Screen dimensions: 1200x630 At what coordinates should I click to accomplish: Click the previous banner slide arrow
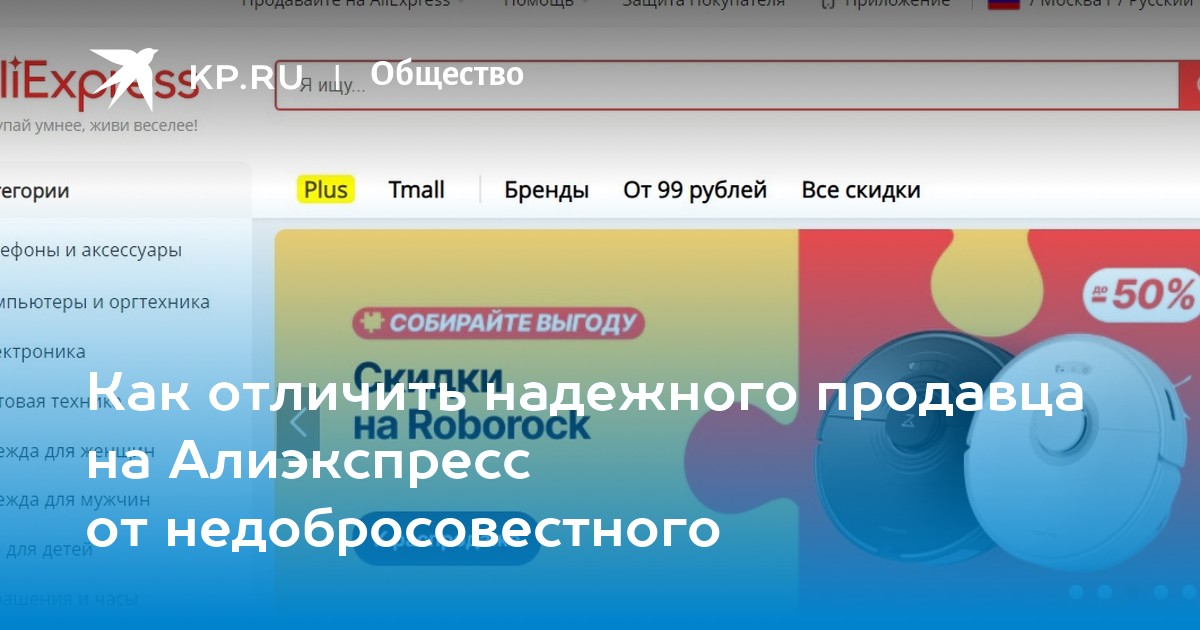[x=298, y=424]
